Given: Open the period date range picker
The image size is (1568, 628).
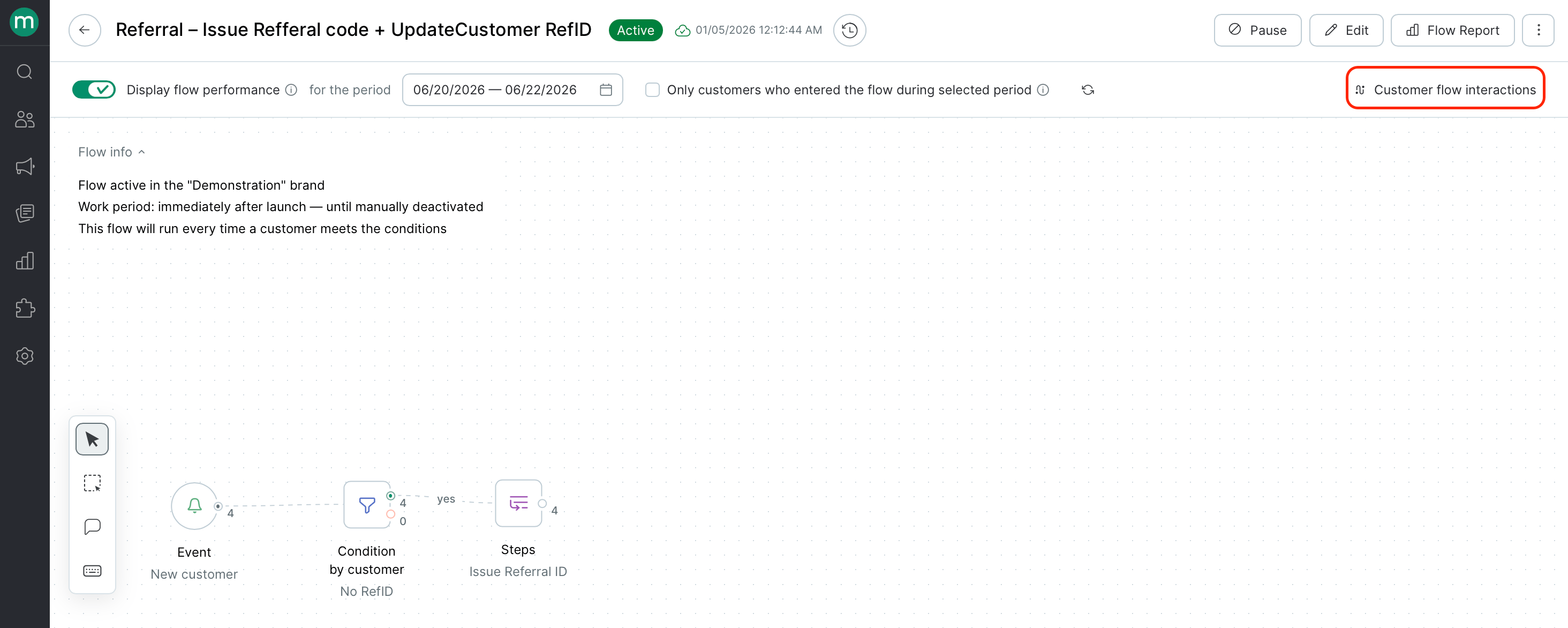Looking at the screenshot, I should pyautogui.click(x=512, y=89).
